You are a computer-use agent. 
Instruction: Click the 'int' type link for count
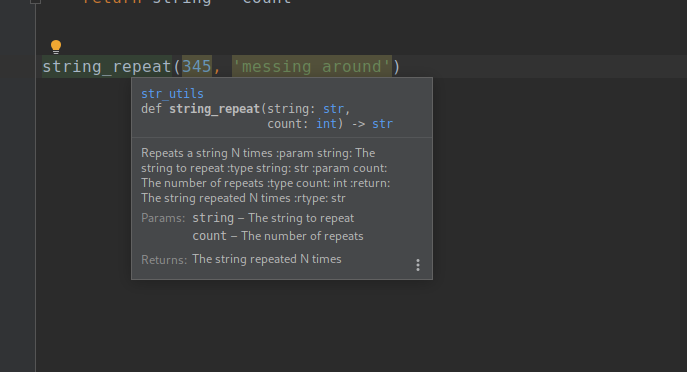click(326, 124)
